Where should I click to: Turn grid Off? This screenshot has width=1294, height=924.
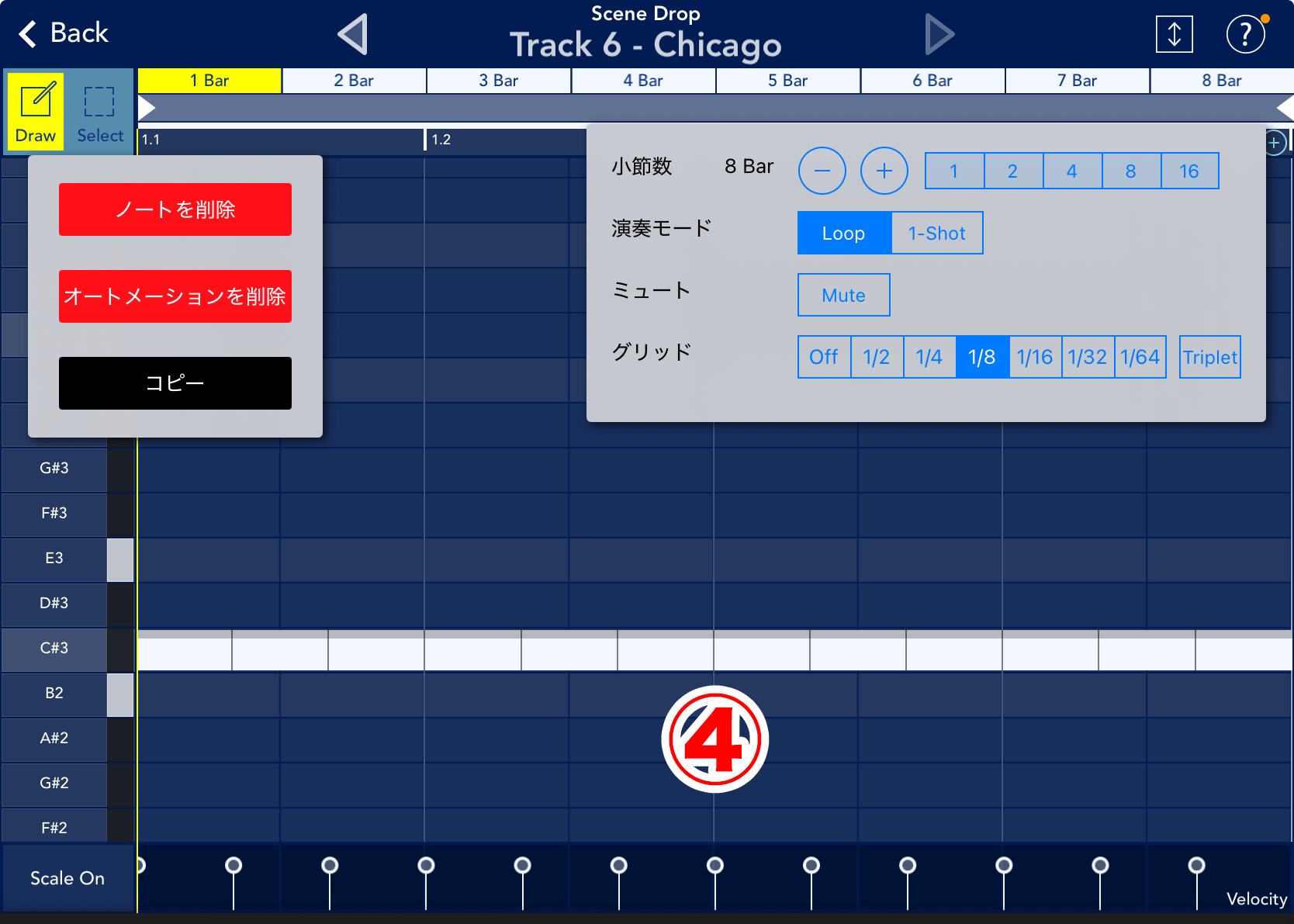824,357
